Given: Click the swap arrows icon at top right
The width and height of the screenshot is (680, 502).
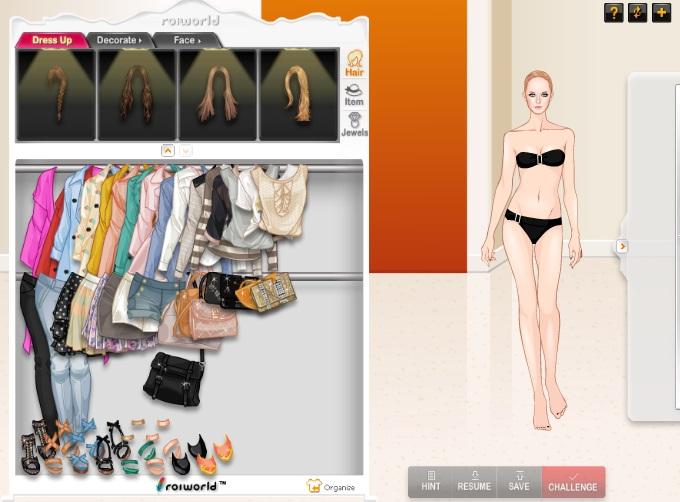Looking at the screenshot, I should [638, 13].
